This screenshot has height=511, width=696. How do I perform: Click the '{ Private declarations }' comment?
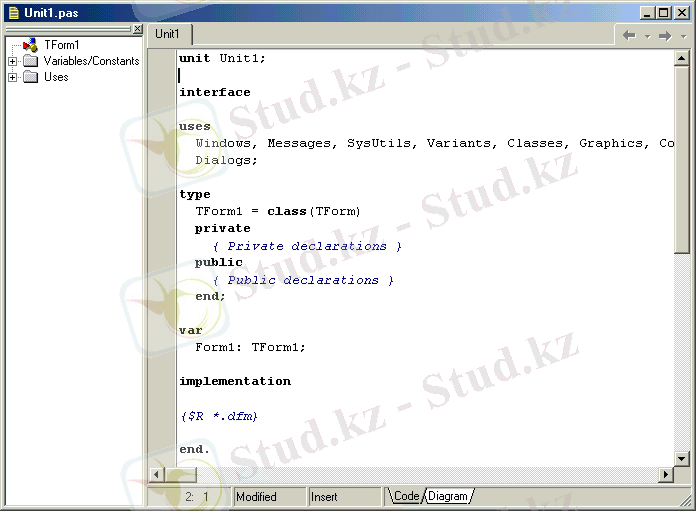point(307,246)
